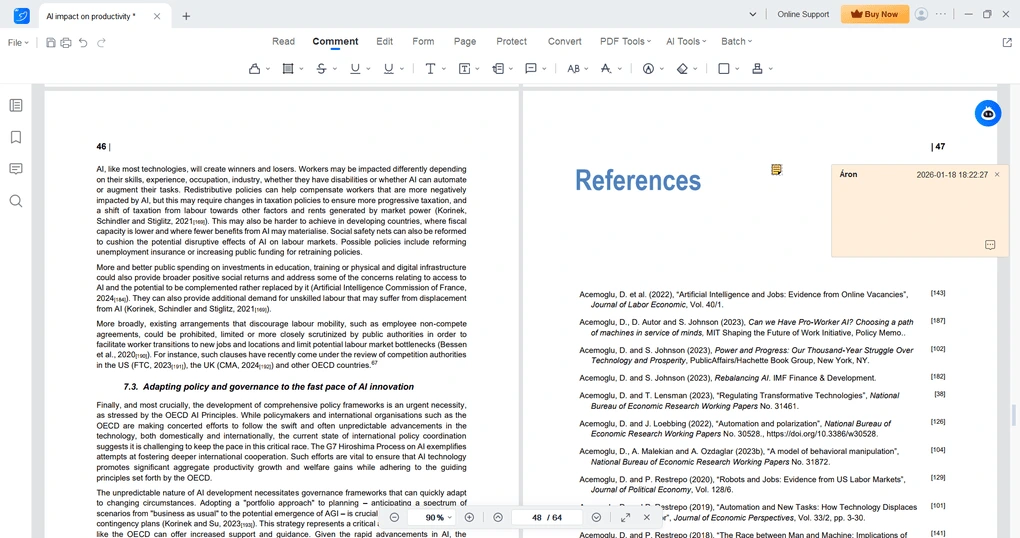Screen dimensions: 1020x538
Task: Expand the Highlight tool options arrow
Action: click(x=267, y=69)
